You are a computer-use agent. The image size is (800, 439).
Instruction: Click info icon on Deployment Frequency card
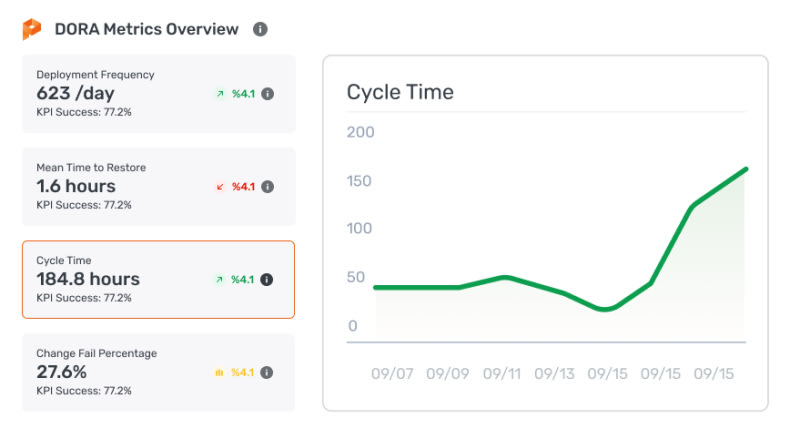(267, 94)
